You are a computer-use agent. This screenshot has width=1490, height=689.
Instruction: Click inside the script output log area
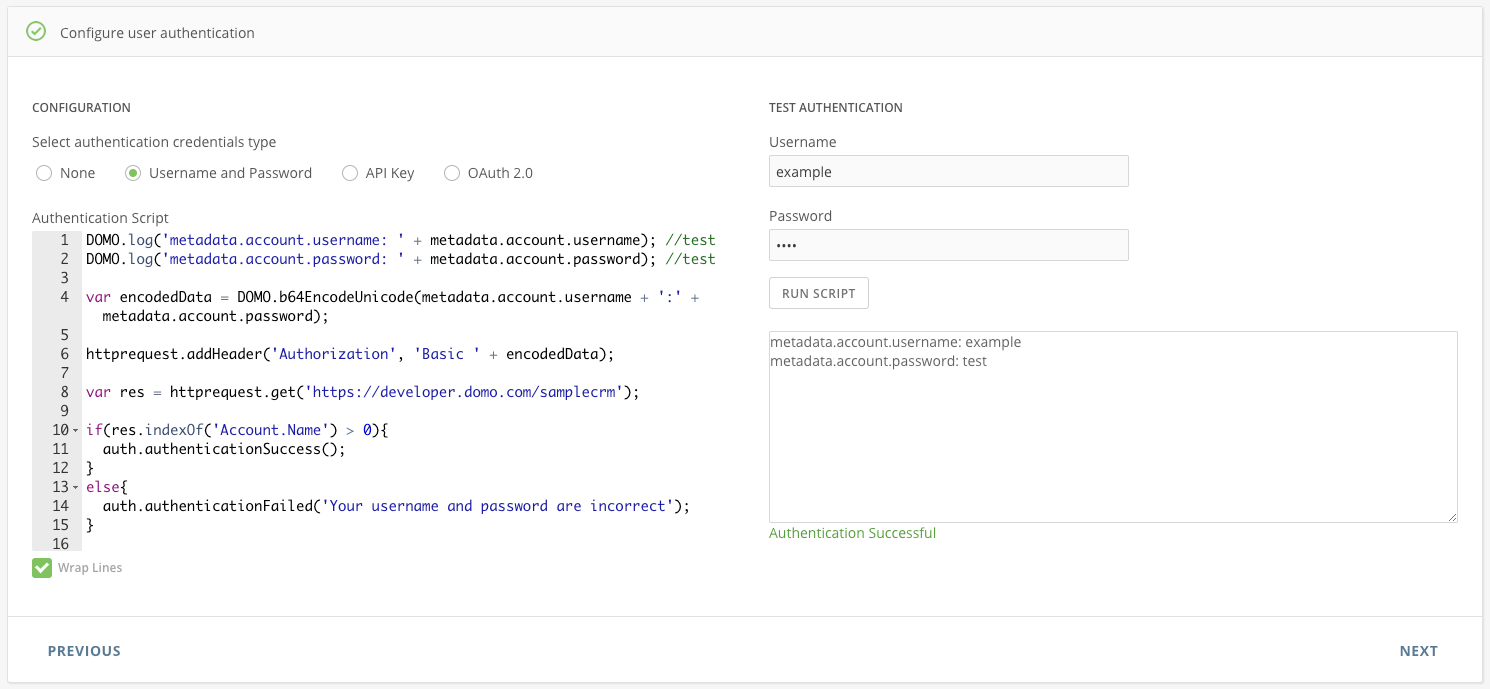(1113, 427)
